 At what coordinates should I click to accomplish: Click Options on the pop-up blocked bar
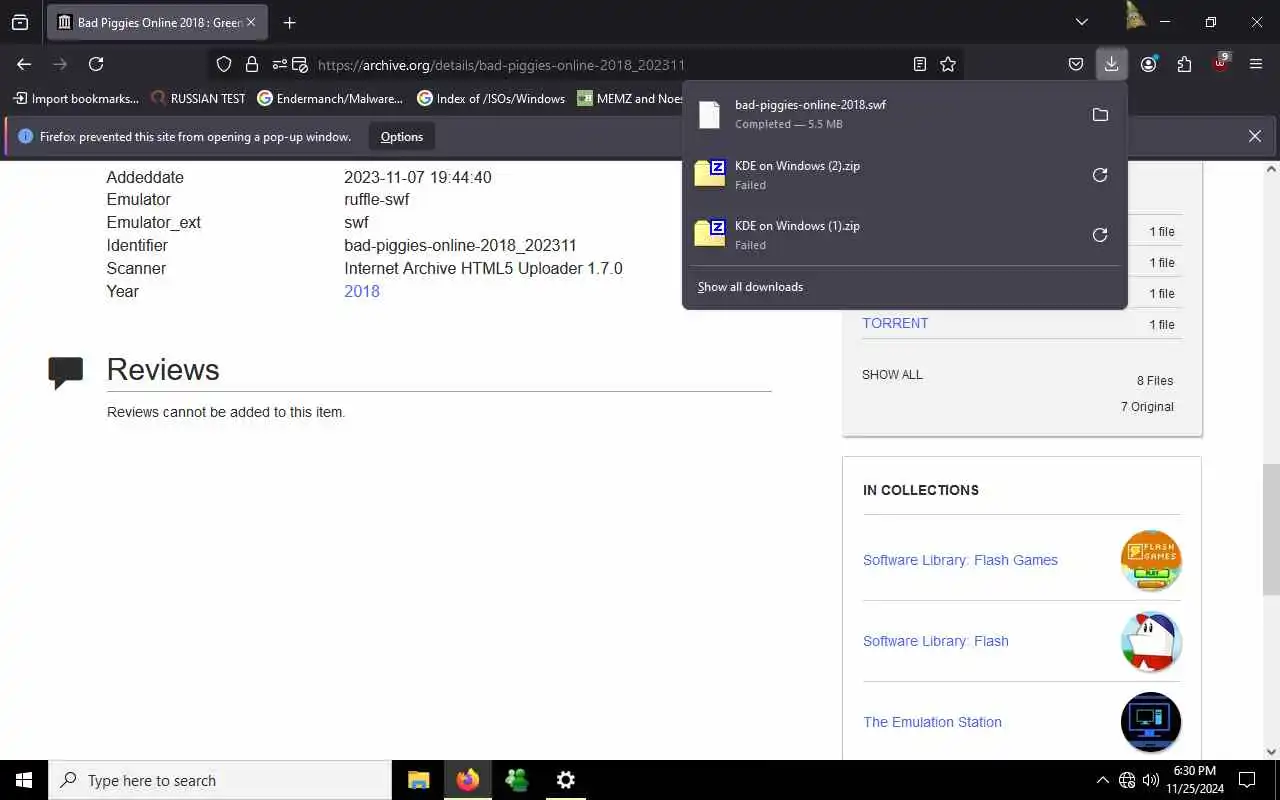[x=402, y=136]
